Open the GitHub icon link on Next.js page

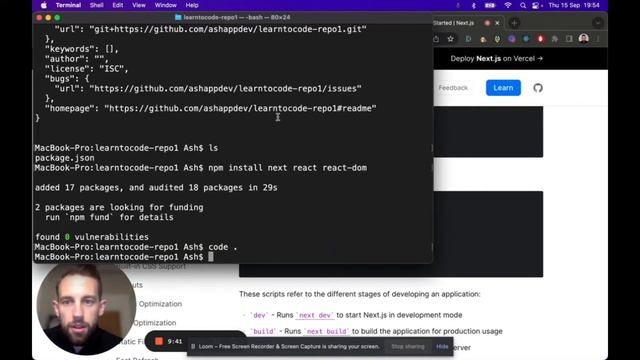point(538,88)
